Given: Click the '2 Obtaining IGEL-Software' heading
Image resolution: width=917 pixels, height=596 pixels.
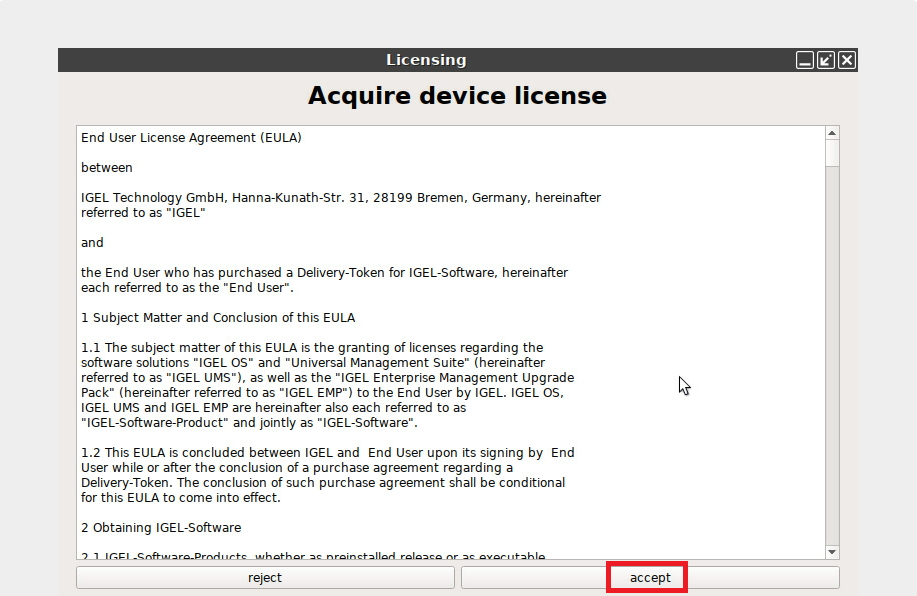Looking at the screenshot, I should 161,528.
